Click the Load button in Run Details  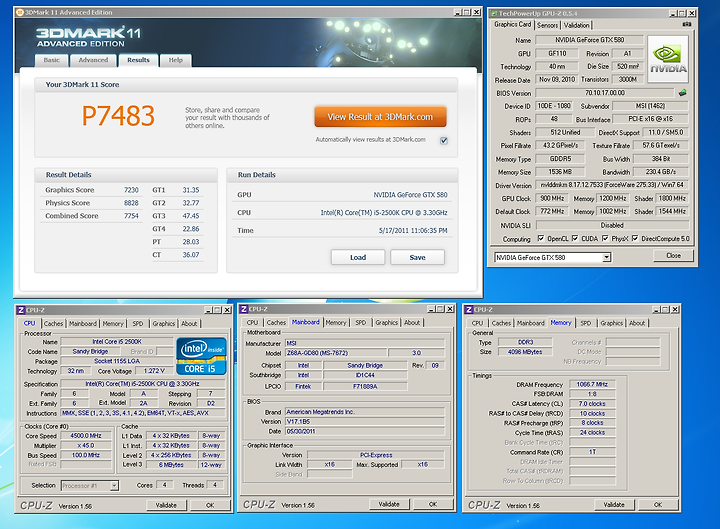click(358, 258)
